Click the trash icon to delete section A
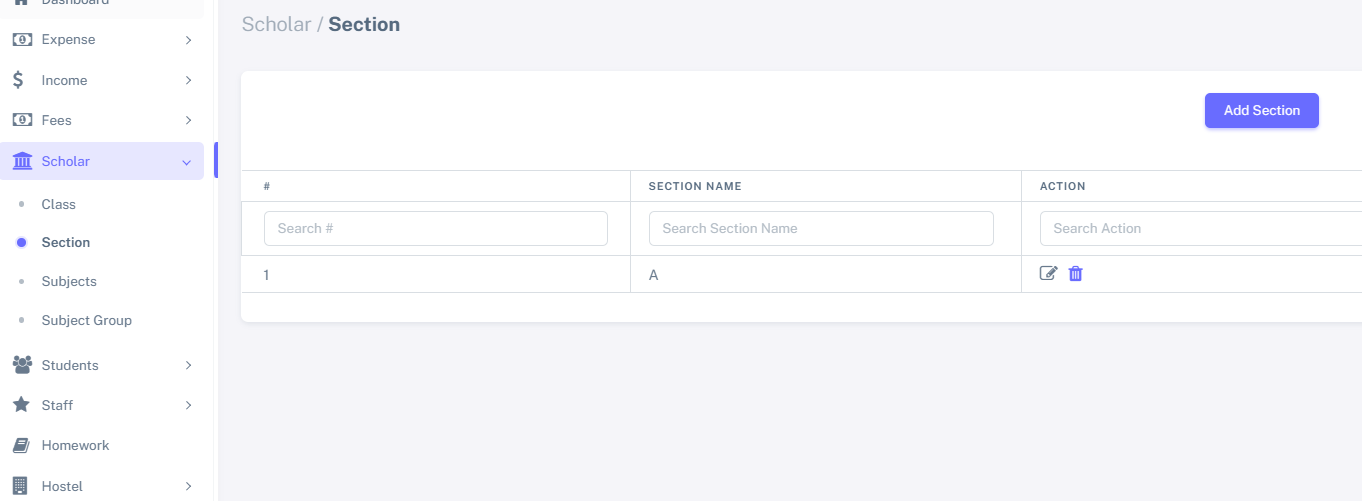This screenshot has width=1362, height=501. pos(1076,273)
